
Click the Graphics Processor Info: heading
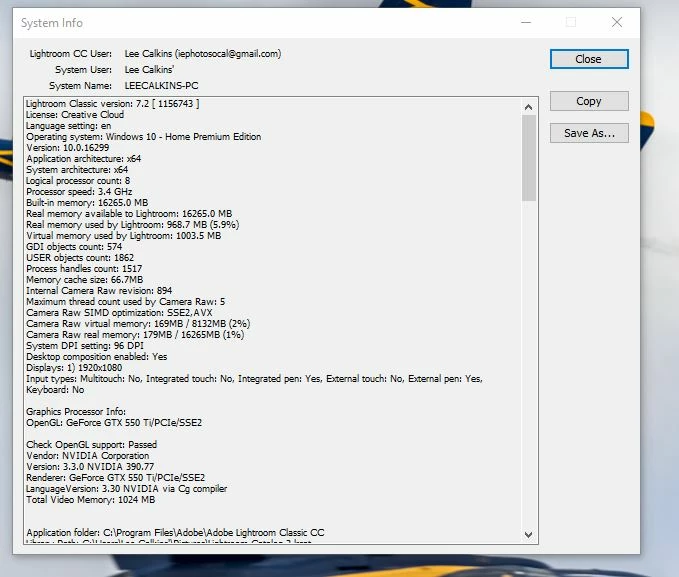pyautogui.click(x=76, y=412)
